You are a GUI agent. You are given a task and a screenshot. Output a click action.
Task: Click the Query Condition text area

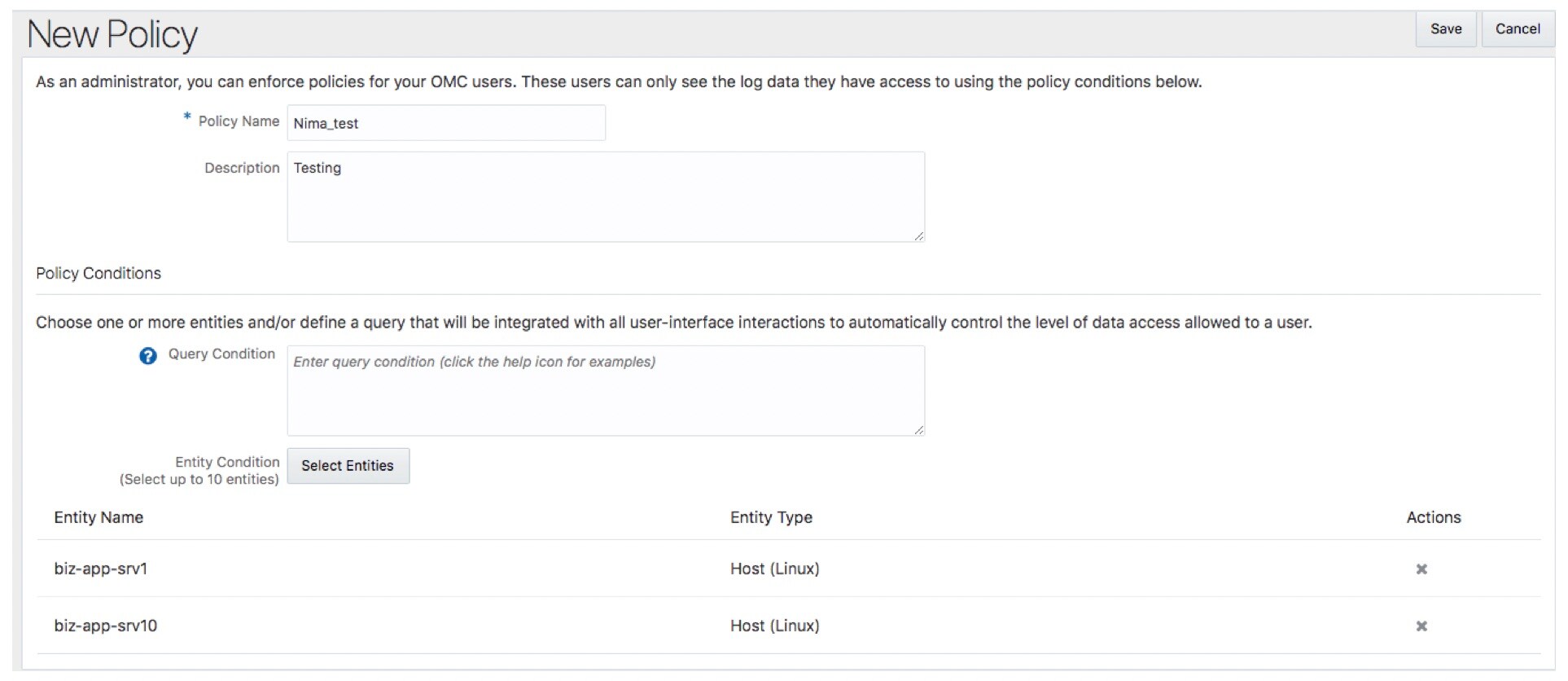(605, 391)
